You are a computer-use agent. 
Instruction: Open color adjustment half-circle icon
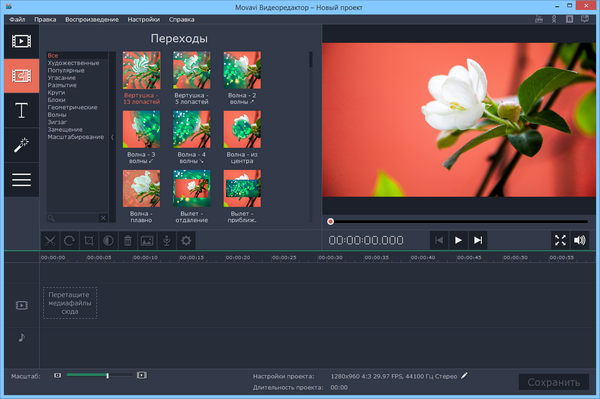tap(108, 241)
